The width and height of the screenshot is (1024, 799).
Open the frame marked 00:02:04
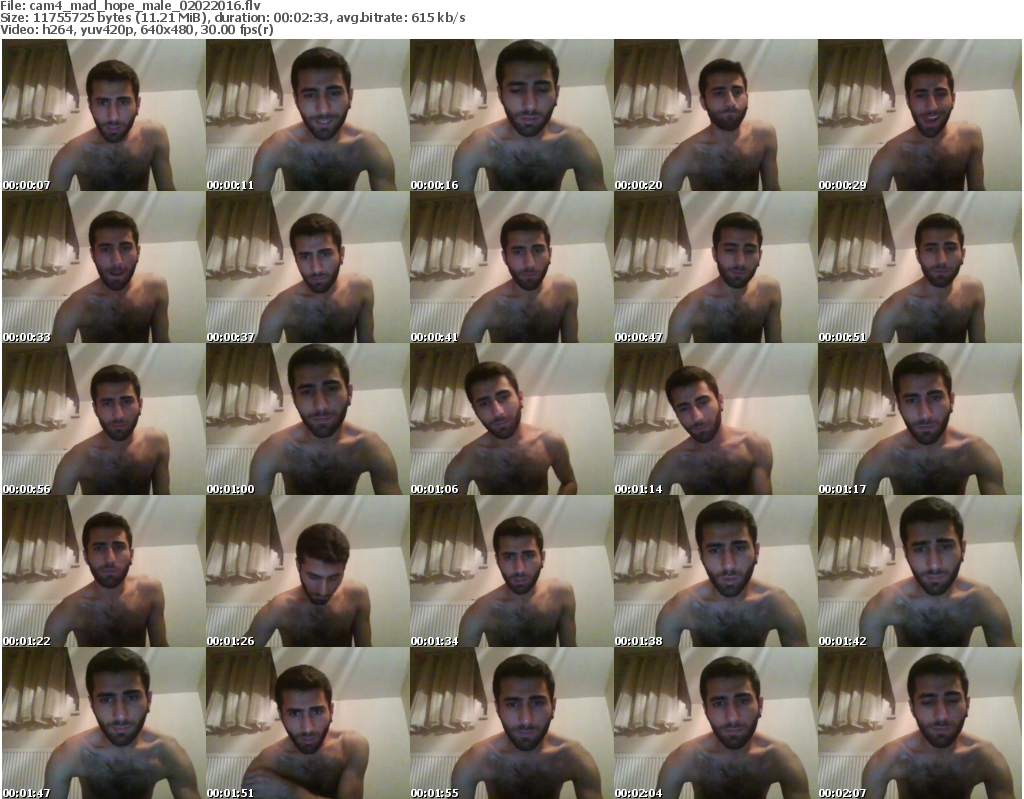pos(715,723)
